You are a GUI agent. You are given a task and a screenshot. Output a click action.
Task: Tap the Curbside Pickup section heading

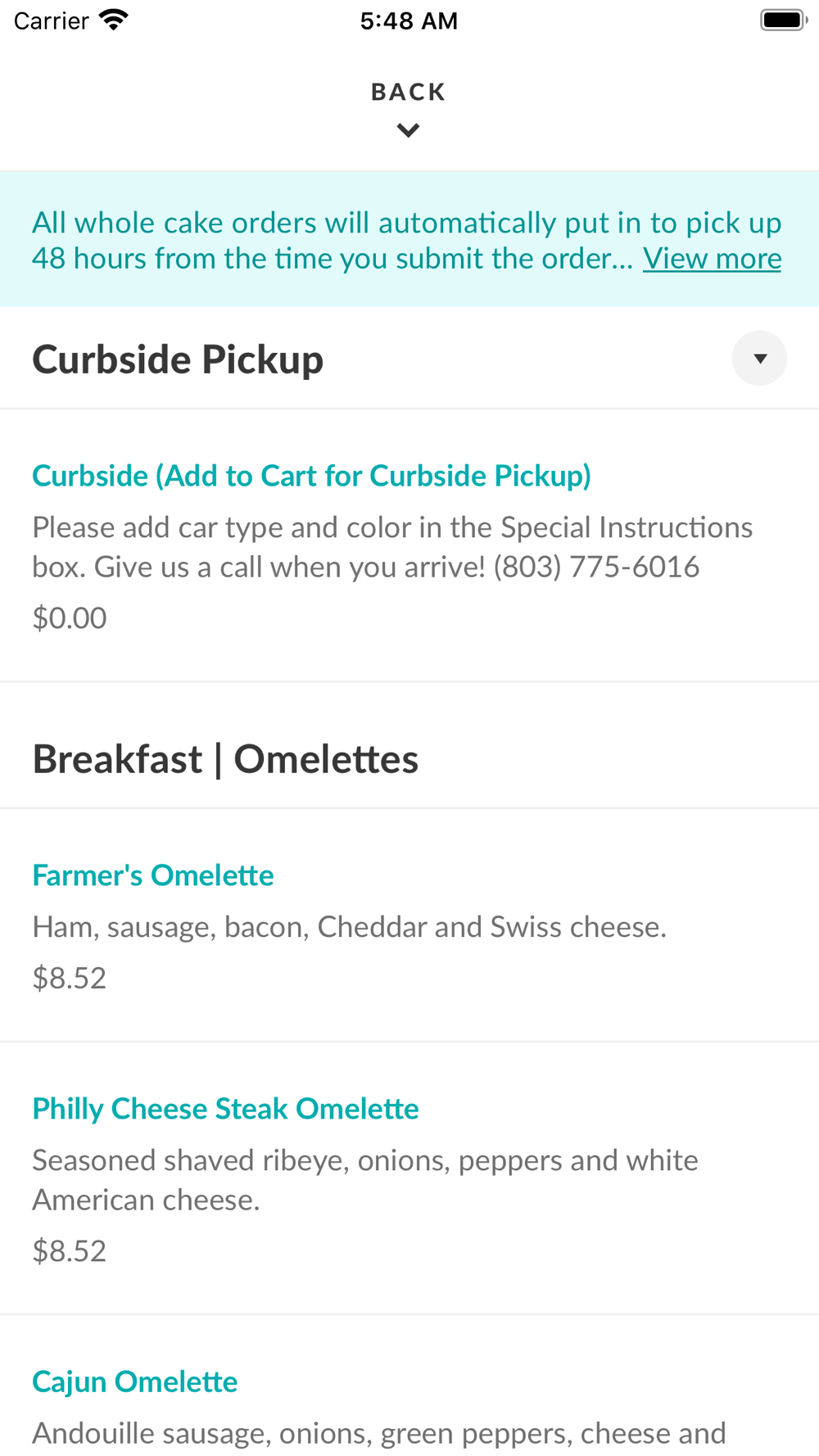(x=178, y=359)
